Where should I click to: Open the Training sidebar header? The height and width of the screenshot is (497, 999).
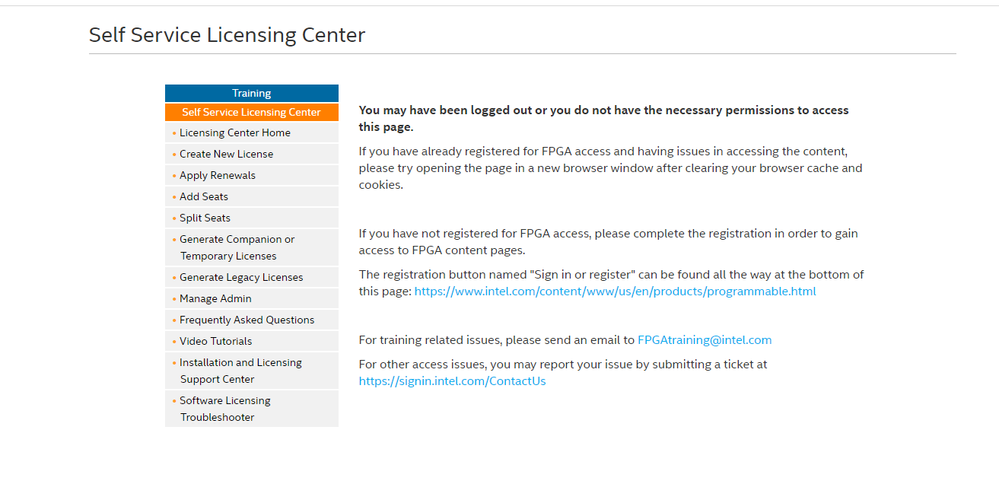[251, 93]
